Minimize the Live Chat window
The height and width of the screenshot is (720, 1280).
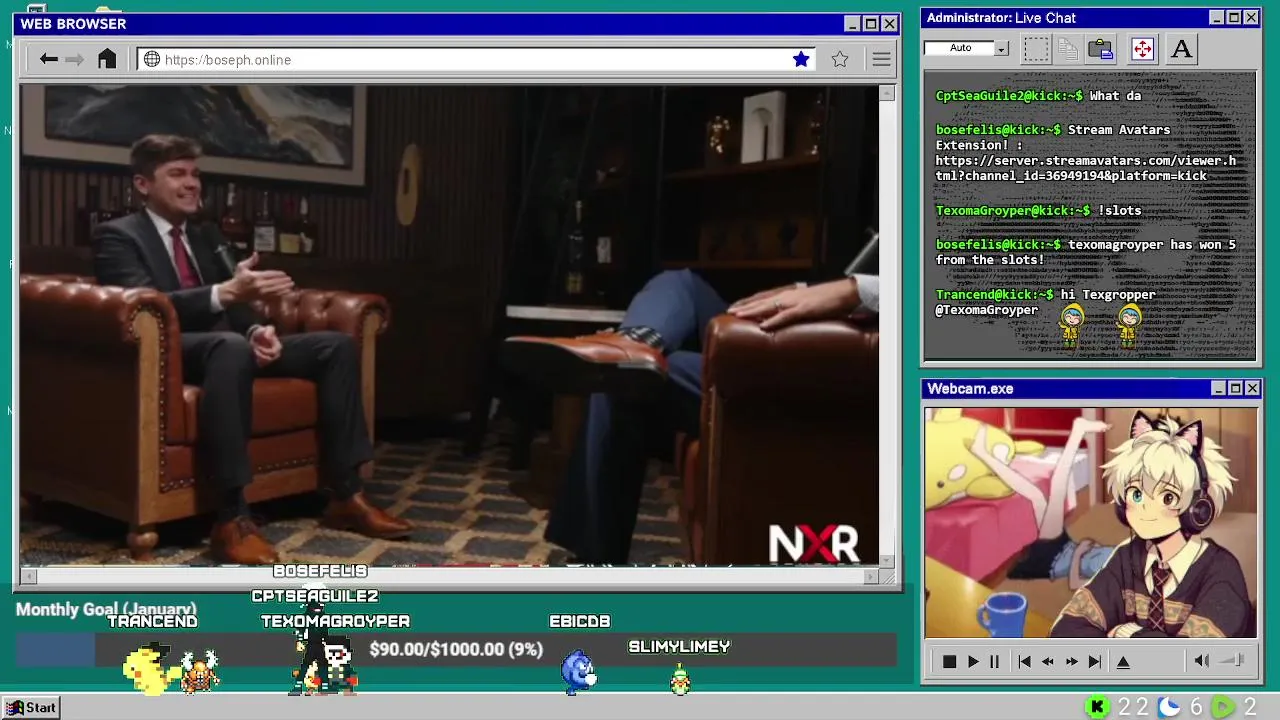(x=1216, y=18)
